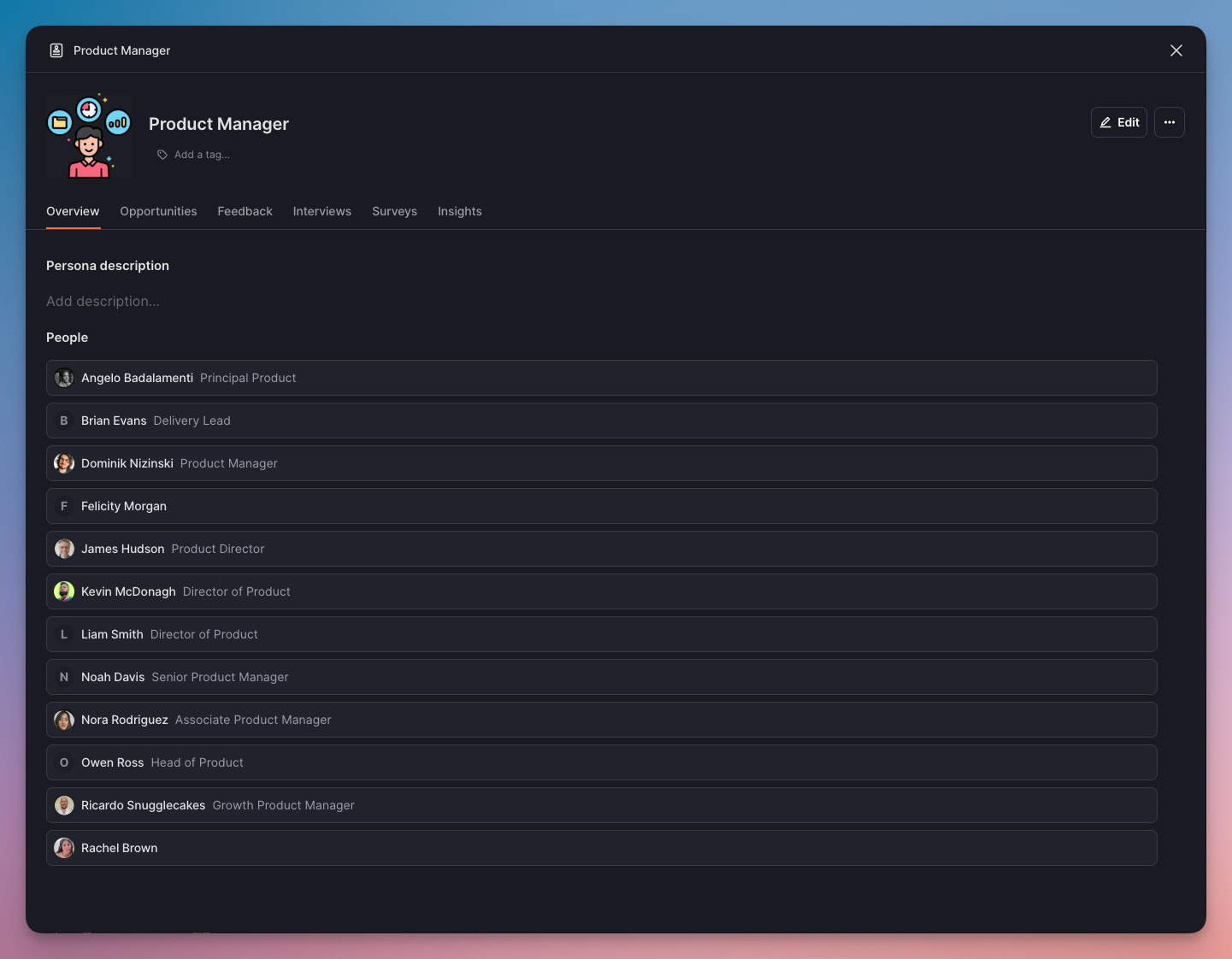Go to the Interviews tab
Image resolution: width=1232 pixels, height=959 pixels.
pyautogui.click(x=321, y=211)
